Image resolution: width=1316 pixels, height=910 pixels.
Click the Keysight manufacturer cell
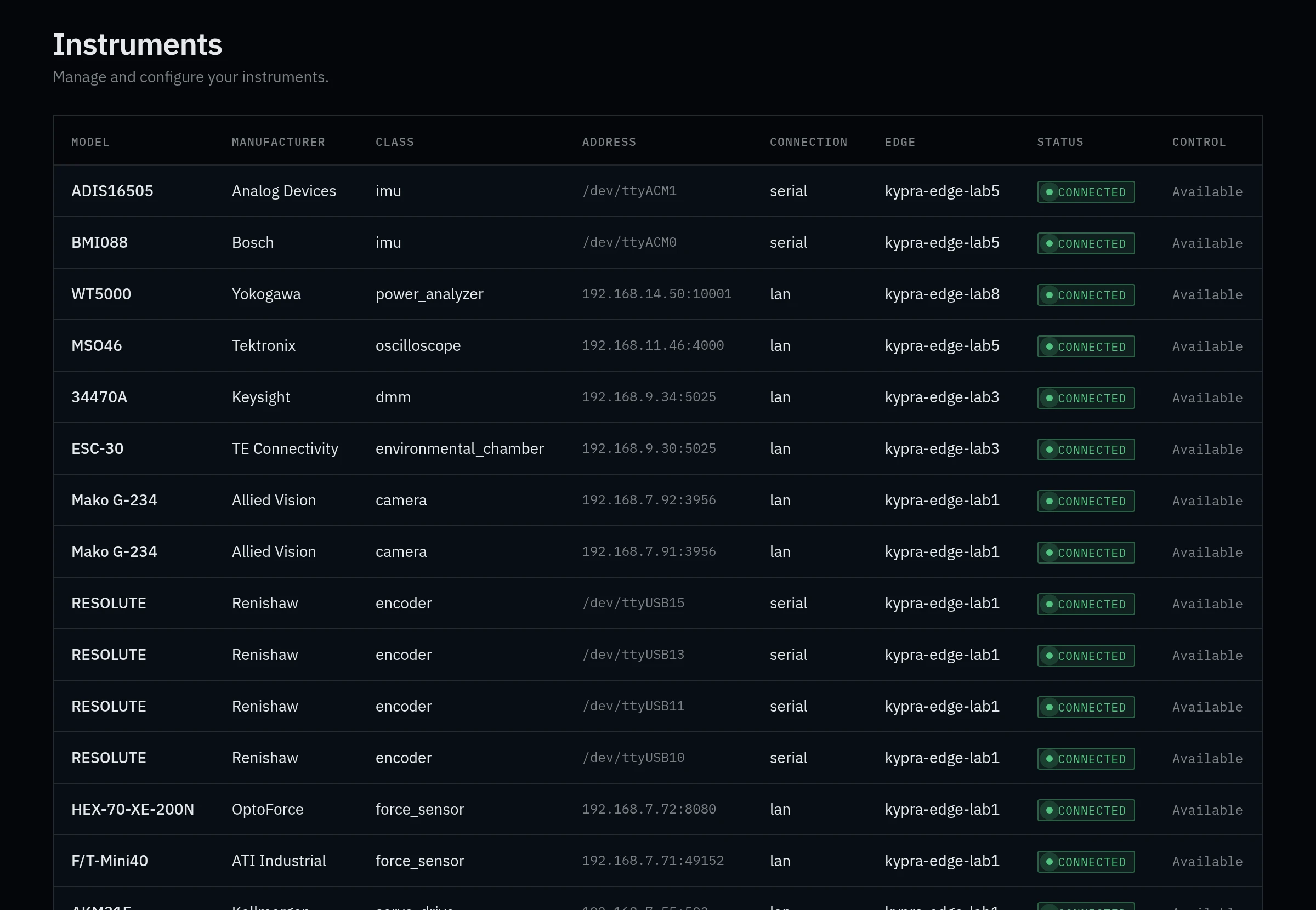[260, 397]
